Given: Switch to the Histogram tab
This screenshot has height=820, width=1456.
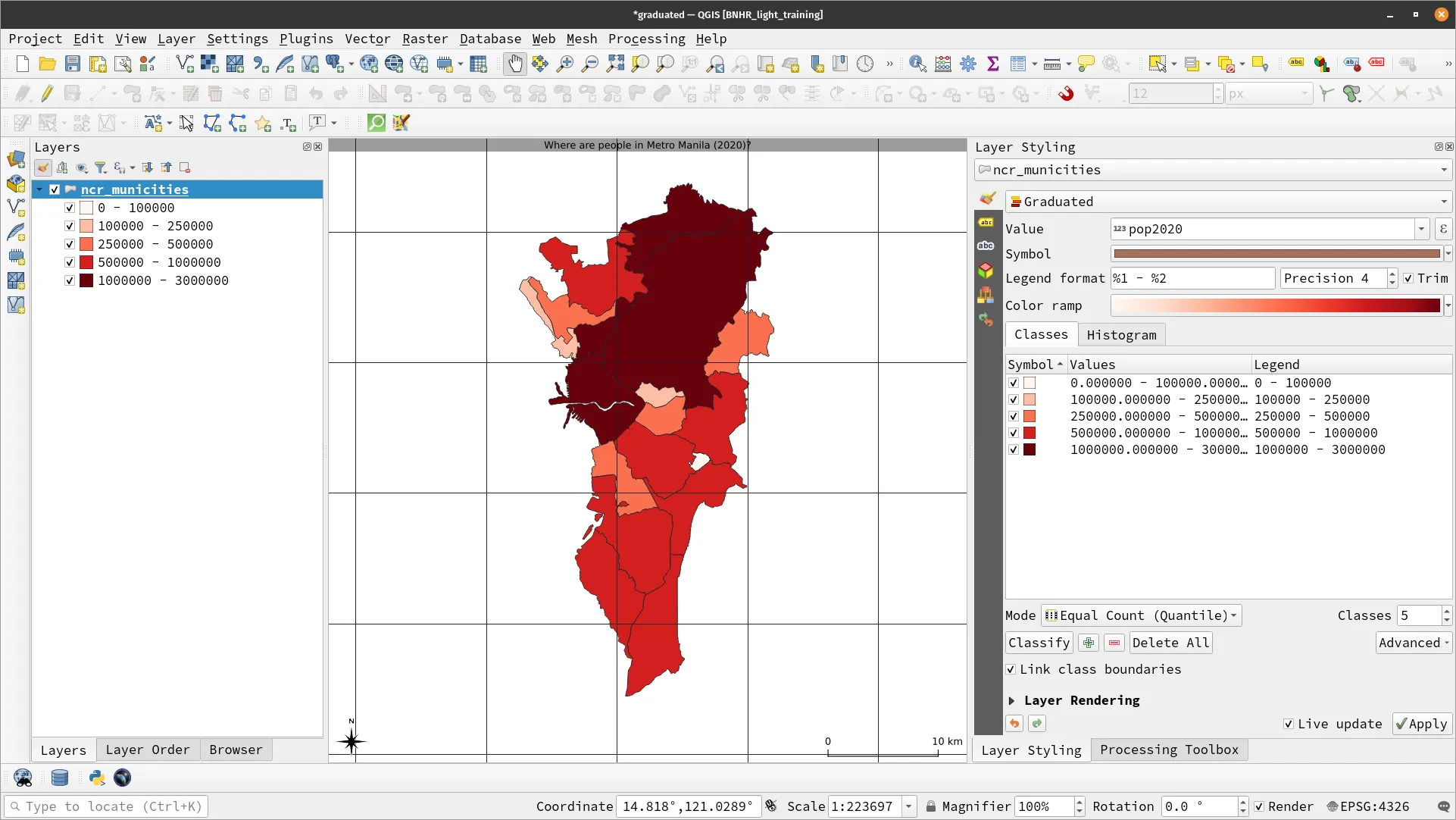Looking at the screenshot, I should coord(1121,335).
